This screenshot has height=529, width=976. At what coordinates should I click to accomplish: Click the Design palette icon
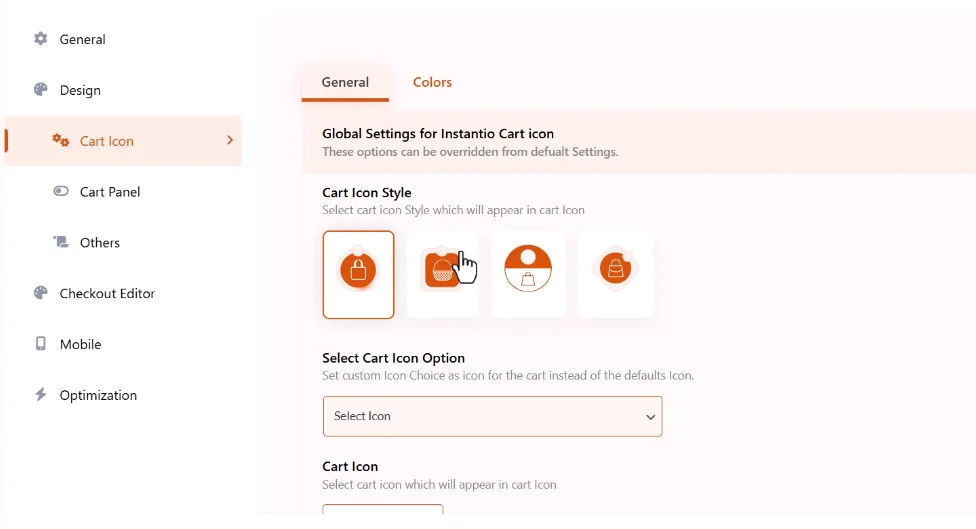[40, 90]
